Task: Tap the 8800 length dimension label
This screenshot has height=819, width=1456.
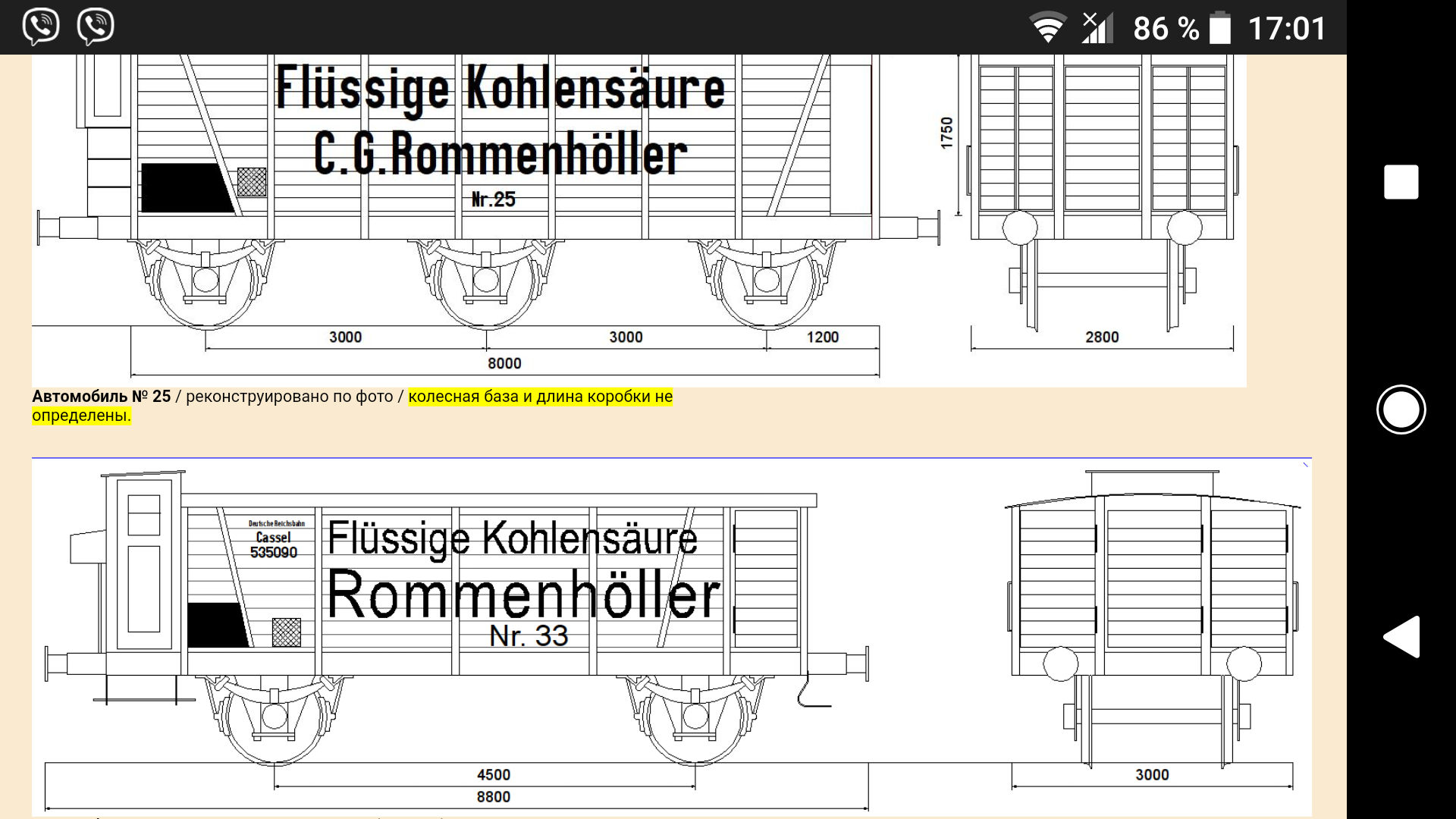Action: click(x=493, y=797)
